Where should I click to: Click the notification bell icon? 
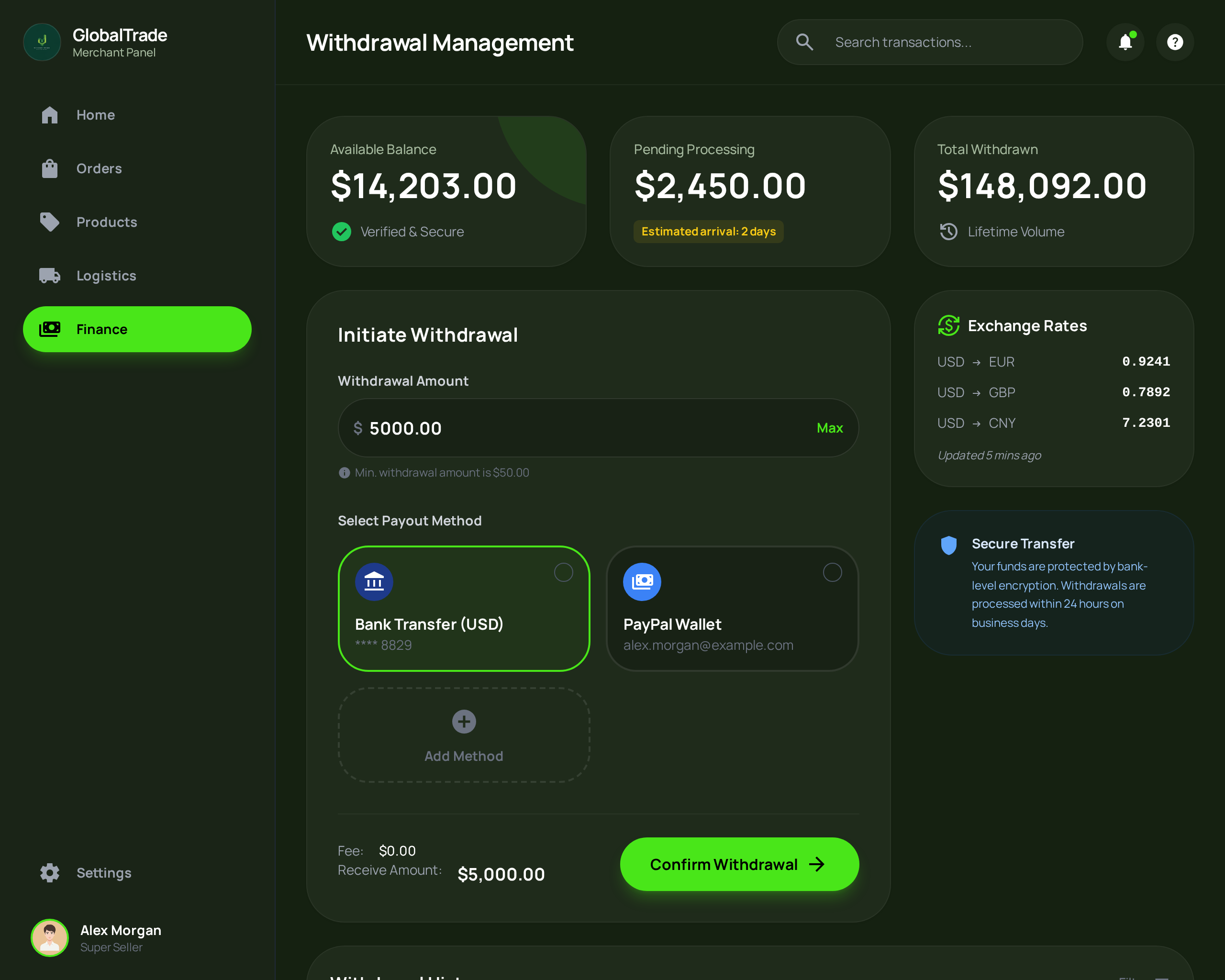point(1125,42)
